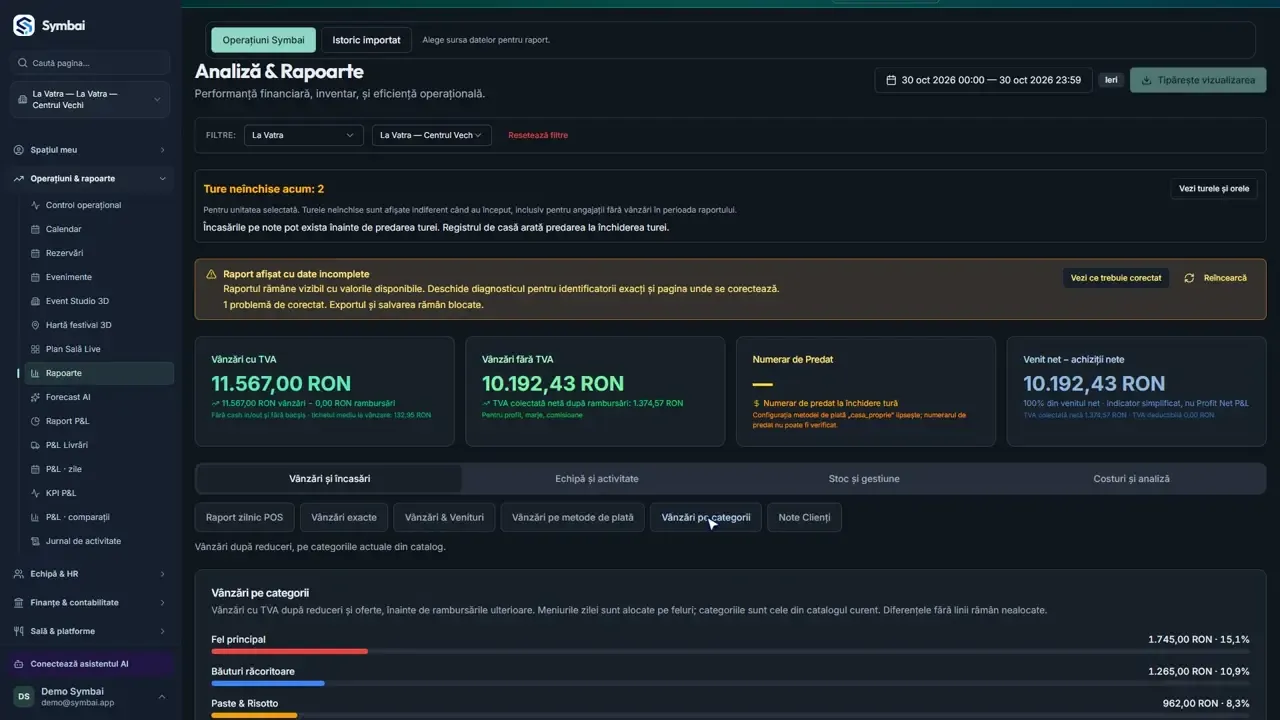1280x720 pixels.
Task: Click the Plan Sală Live icon
Action: point(36,349)
